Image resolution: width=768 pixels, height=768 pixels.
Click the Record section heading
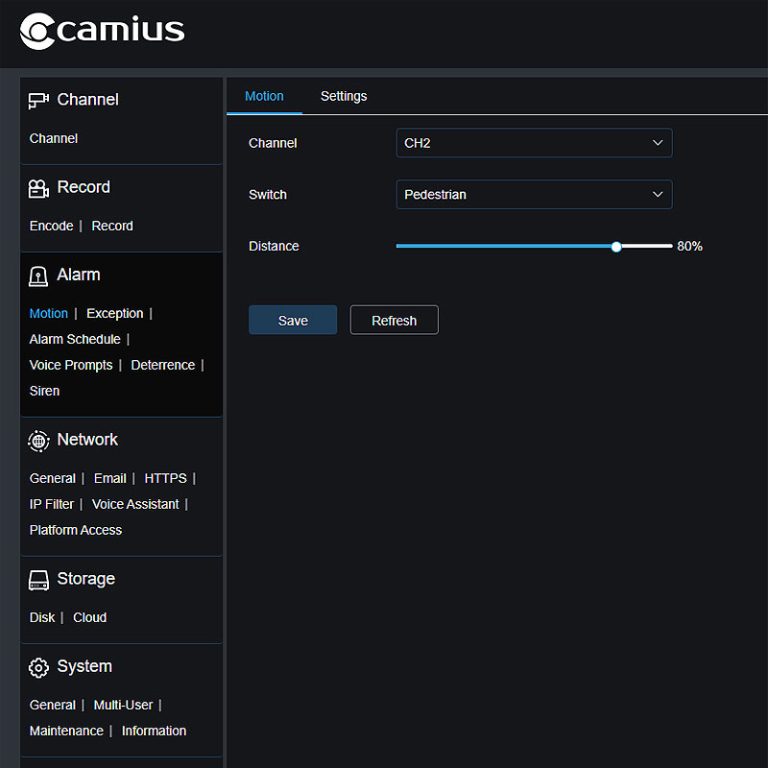pyautogui.click(x=83, y=188)
